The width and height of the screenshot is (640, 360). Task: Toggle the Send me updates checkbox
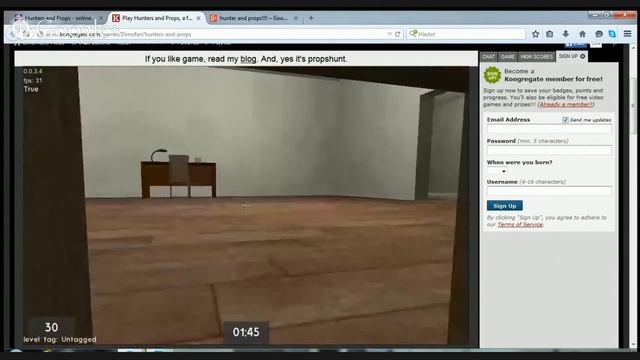coord(565,120)
